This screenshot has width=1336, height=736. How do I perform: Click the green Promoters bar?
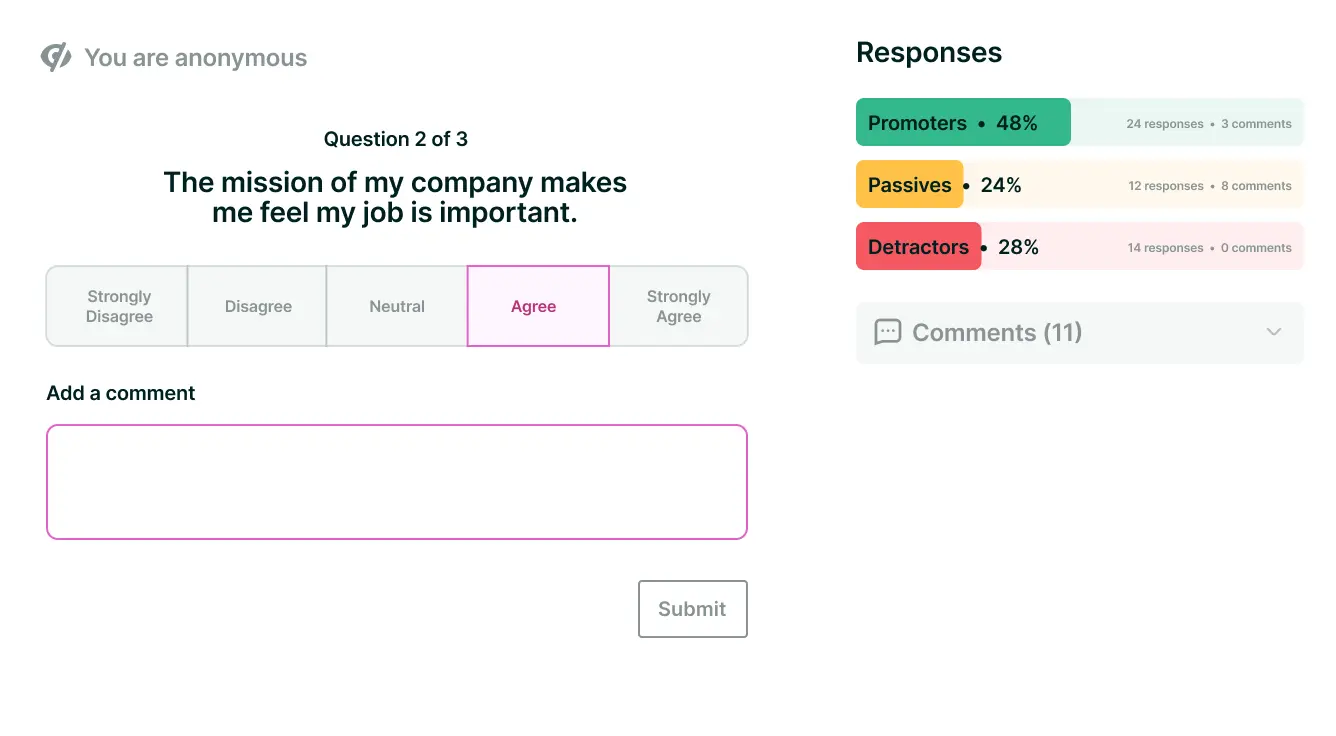click(x=963, y=122)
